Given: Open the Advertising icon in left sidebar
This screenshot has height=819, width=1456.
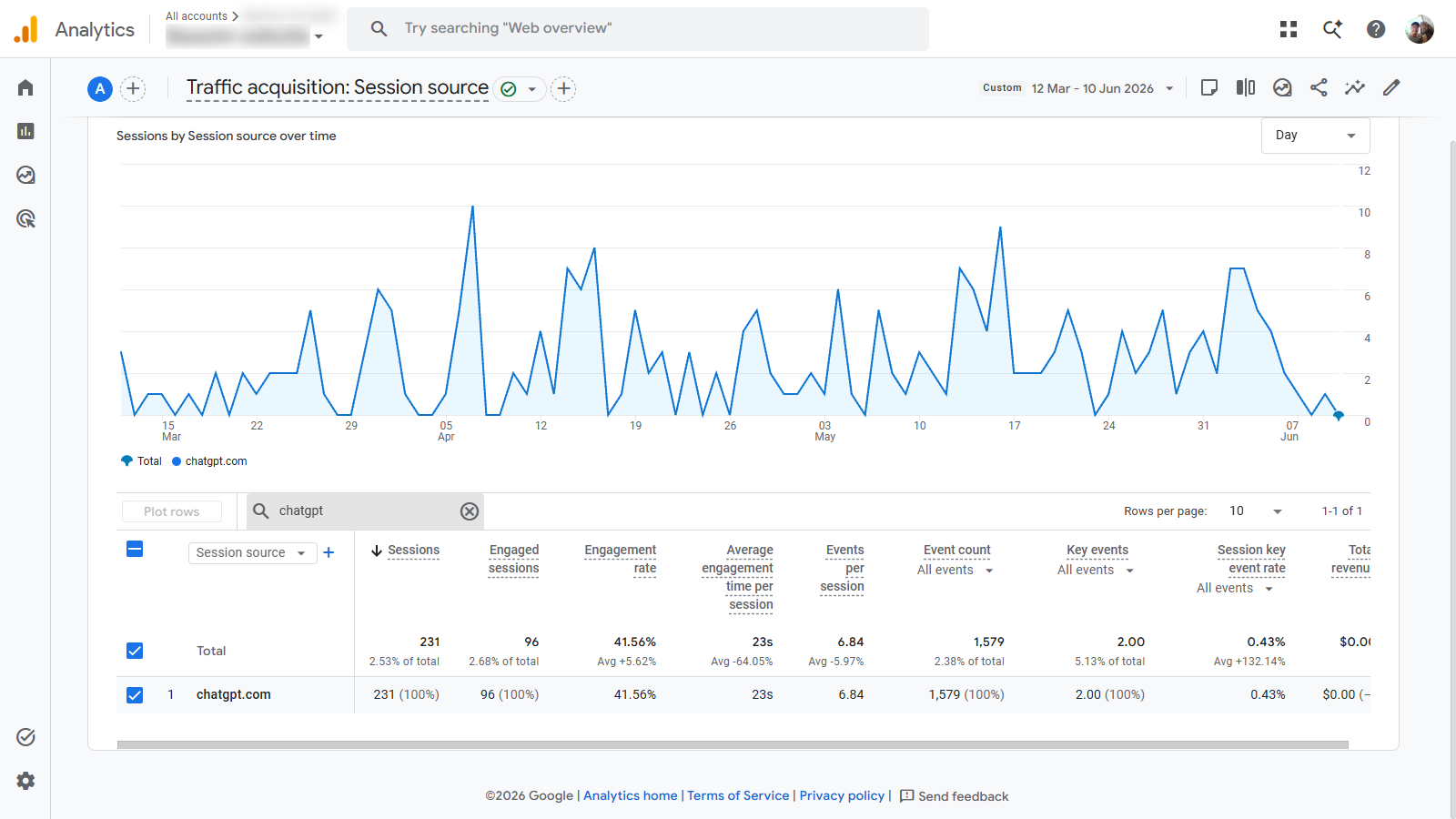Looking at the screenshot, I should tap(25, 218).
